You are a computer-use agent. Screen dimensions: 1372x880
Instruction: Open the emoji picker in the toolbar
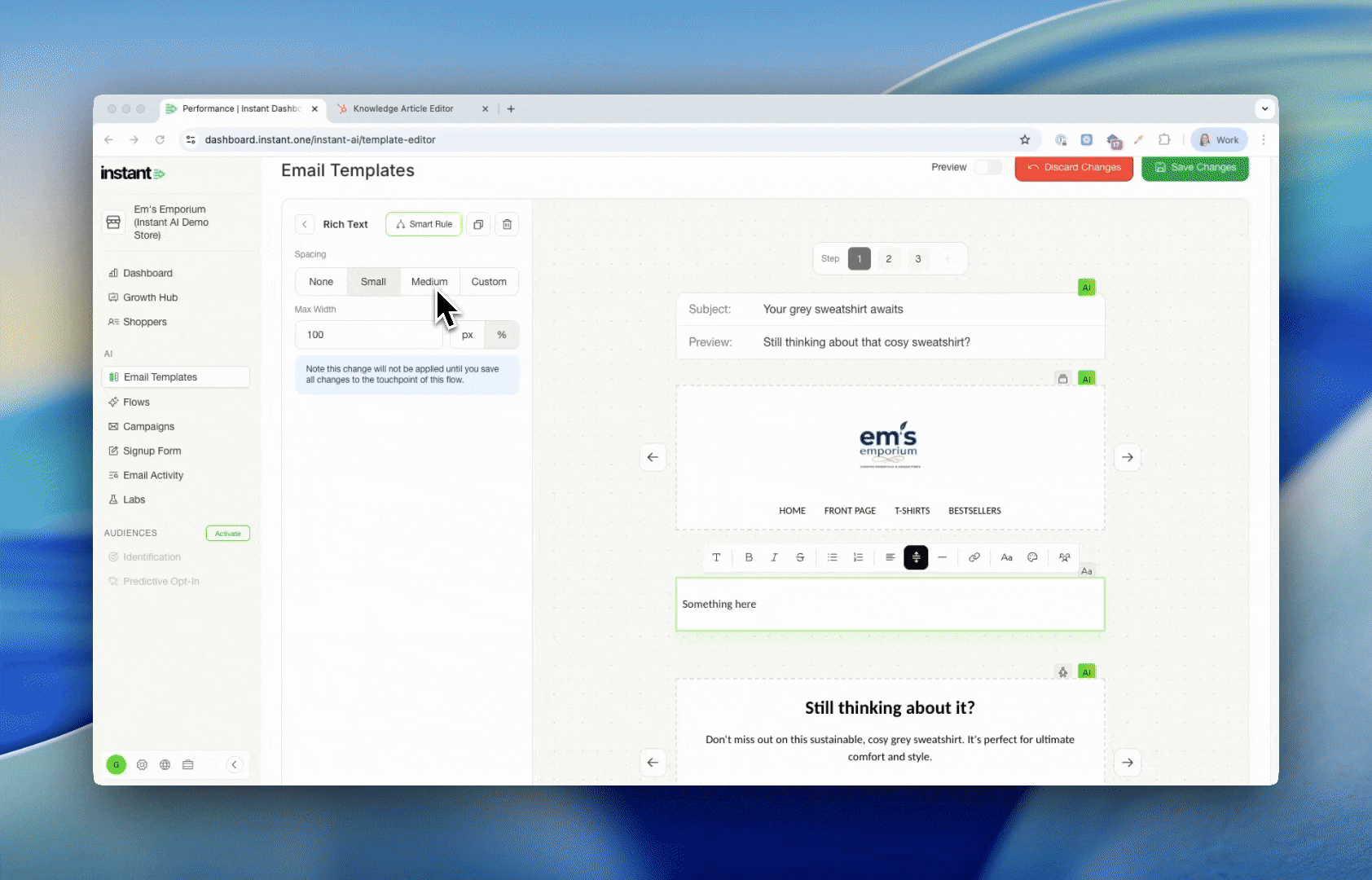point(1032,557)
